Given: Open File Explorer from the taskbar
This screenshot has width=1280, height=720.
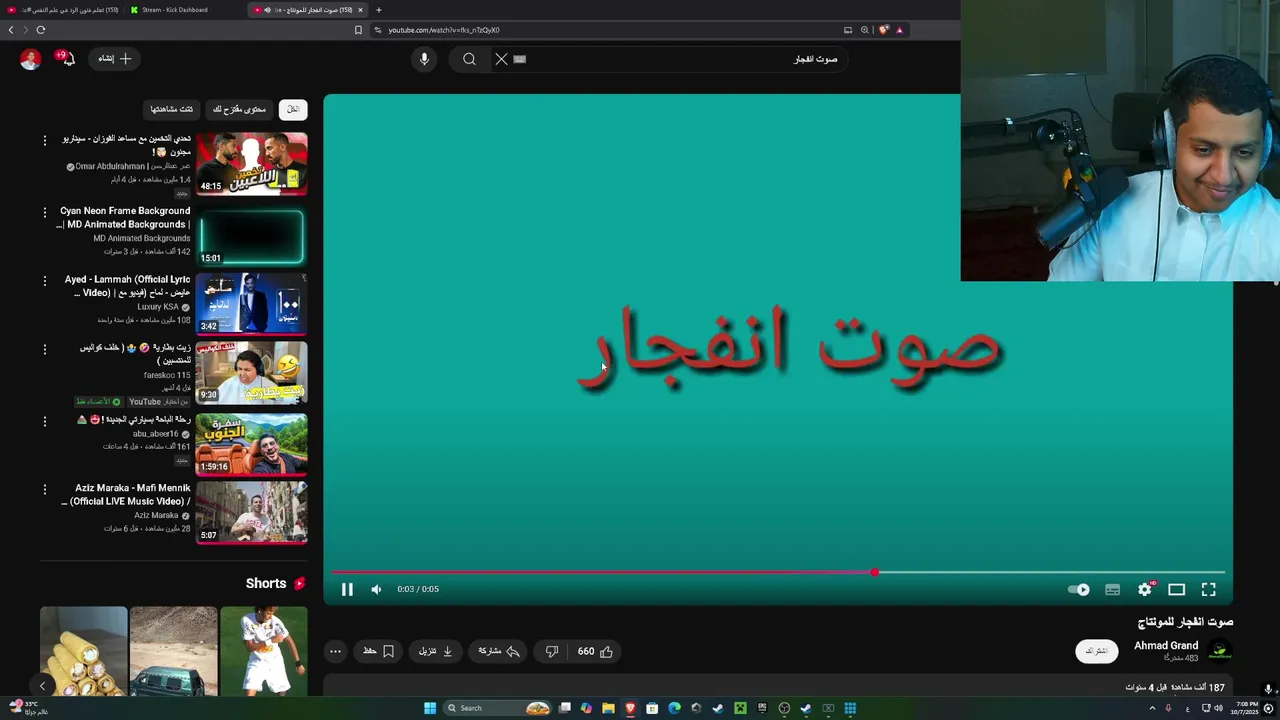Looking at the screenshot, I should click(608, 708).
